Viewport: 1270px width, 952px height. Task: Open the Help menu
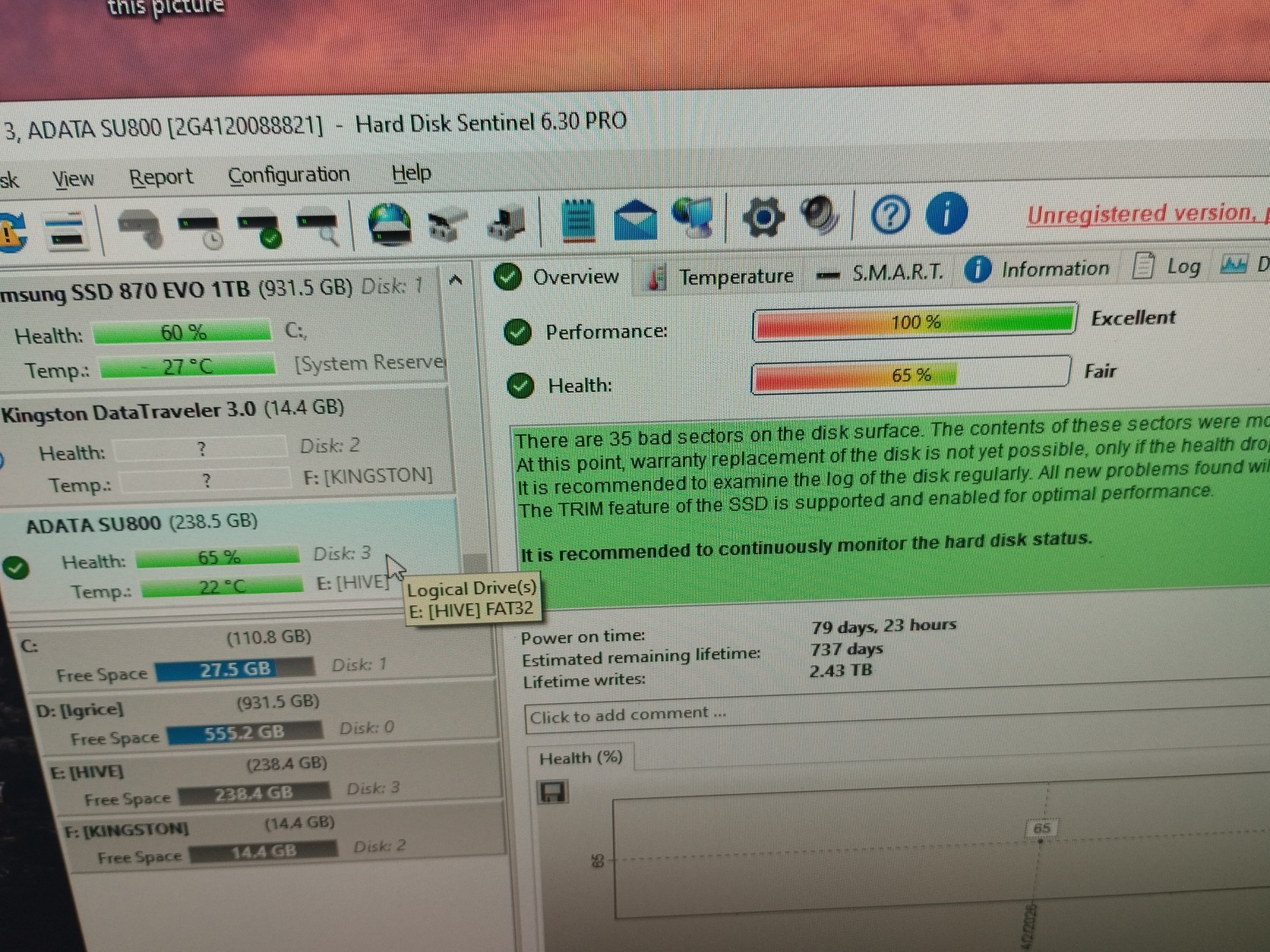coord(411,172)
